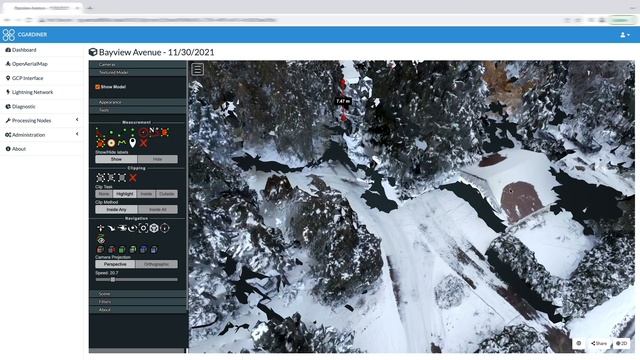Remove all clipping volumes with red X
This screenshot has height=360, width=640.
click(x=133, y=178)
